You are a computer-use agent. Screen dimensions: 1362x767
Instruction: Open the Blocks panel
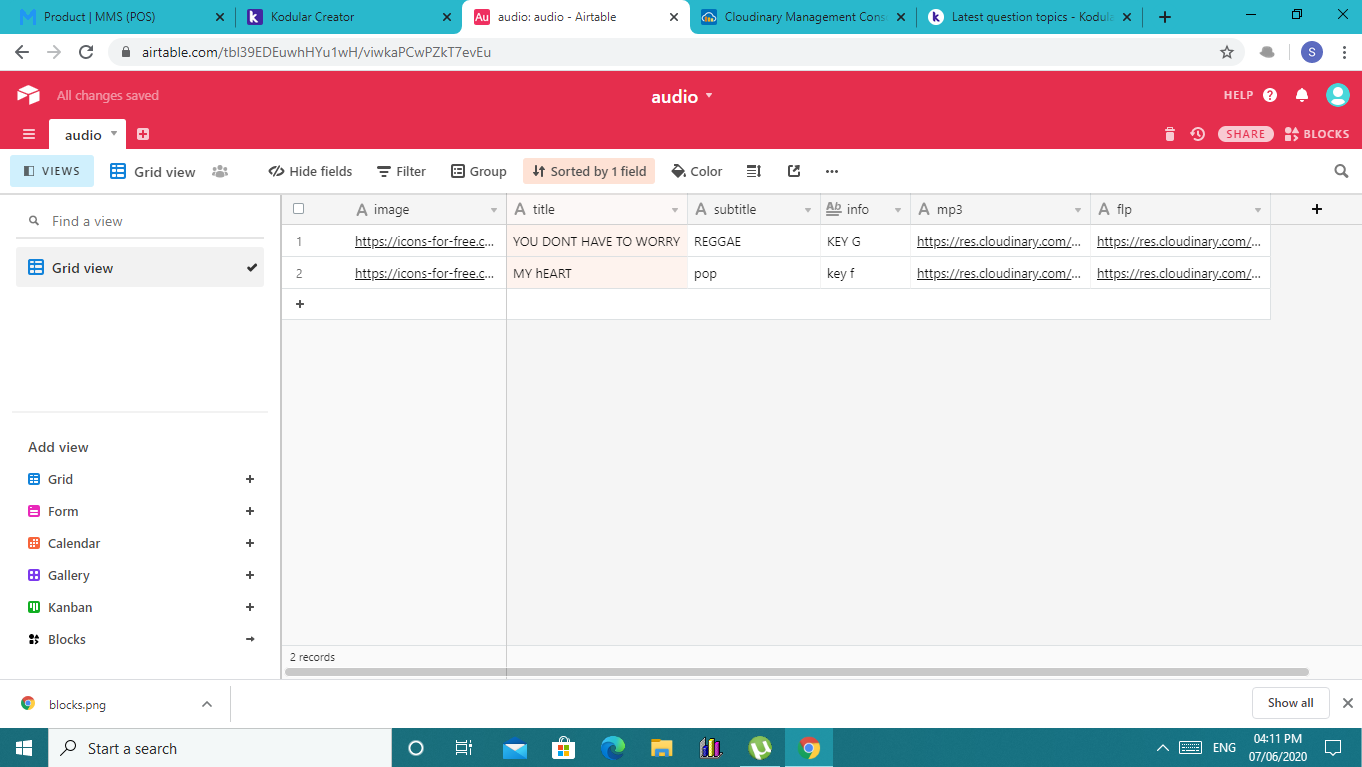1316,134
